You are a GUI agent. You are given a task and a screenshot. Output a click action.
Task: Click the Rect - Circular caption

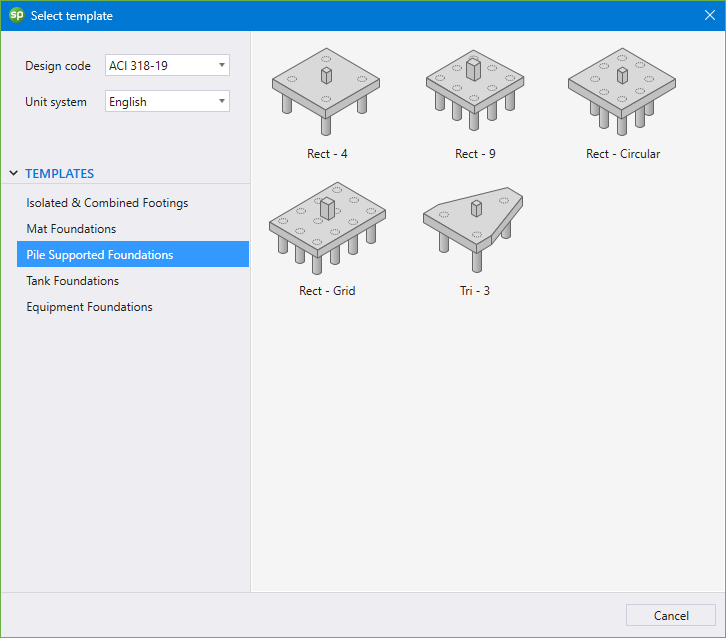pyautogui.click(x=622, y=154)
